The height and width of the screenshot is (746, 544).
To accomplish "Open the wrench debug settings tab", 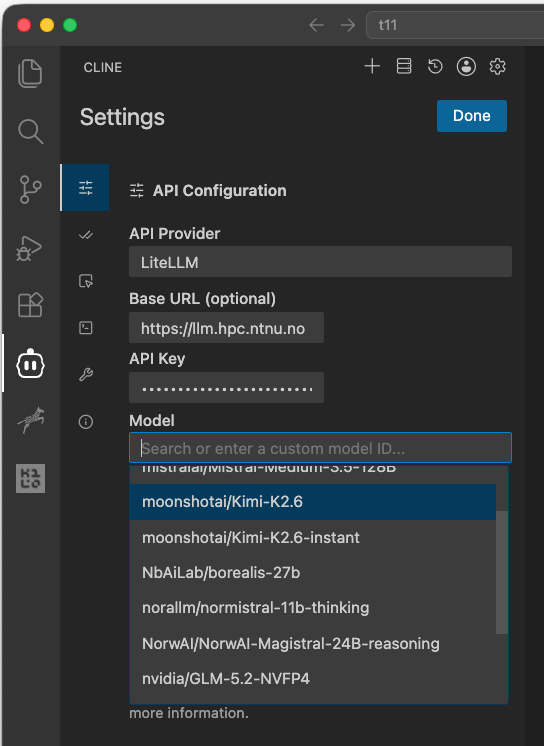I will pos(86,374).
